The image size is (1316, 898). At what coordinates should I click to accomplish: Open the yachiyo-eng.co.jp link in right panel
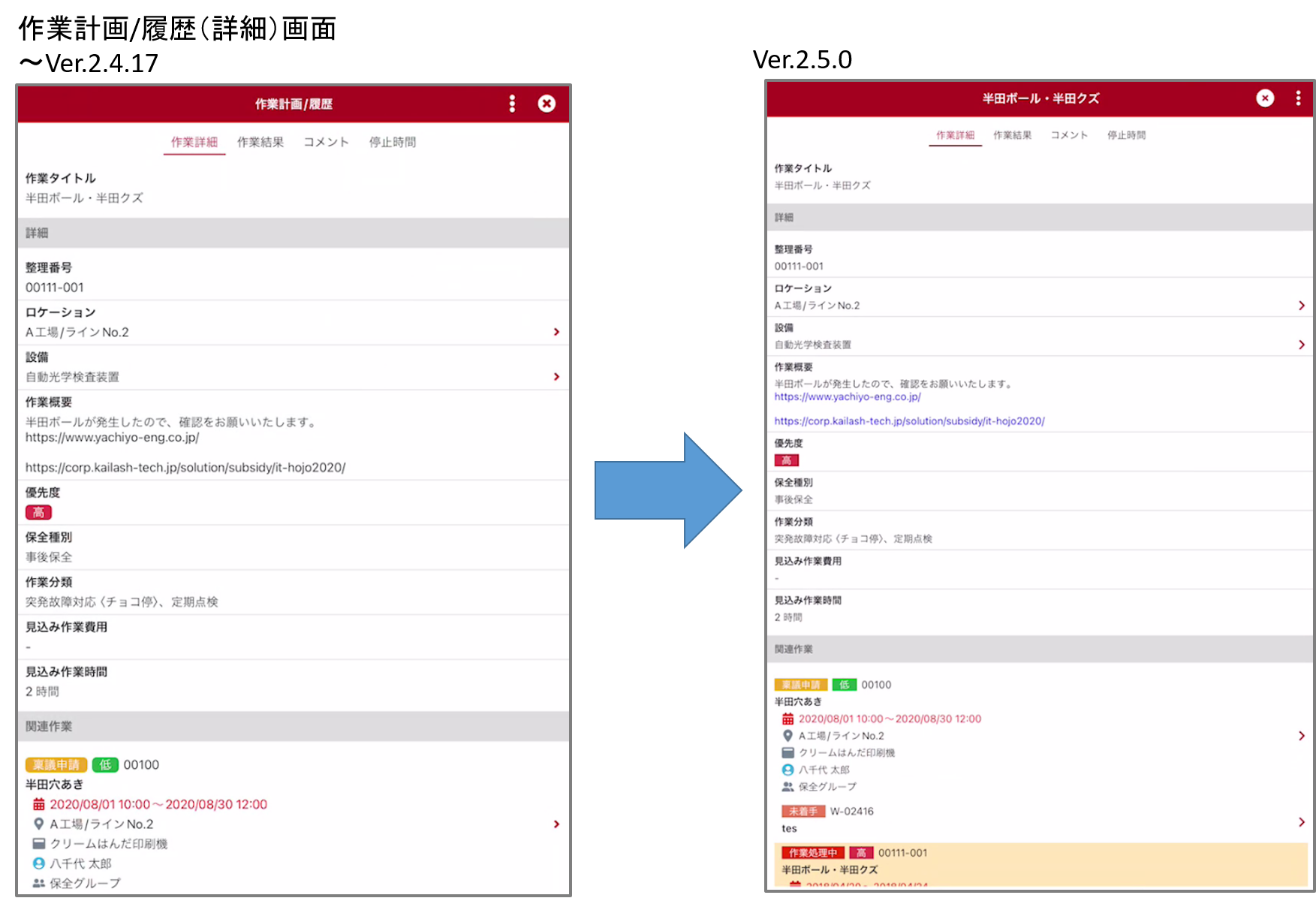point(847,396)
